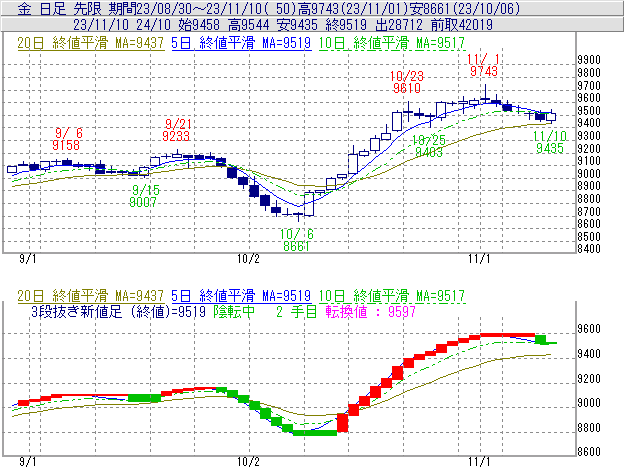Screen dimensions: 624x475
Task: Click the 10日 終値平滑 MA=9517 legend in upper chart
Action: [392, 43]
